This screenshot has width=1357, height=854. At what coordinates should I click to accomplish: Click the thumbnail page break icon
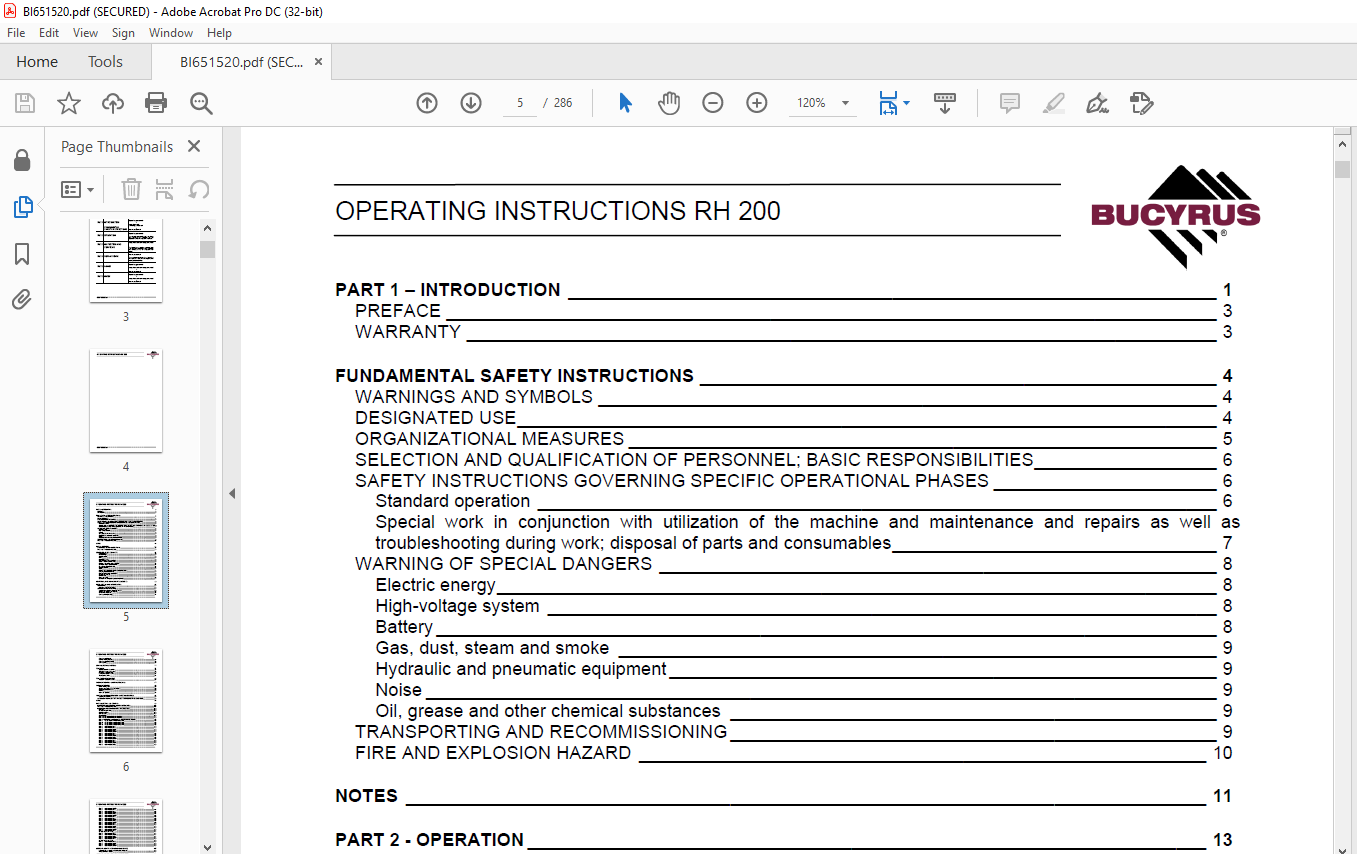[165, 189]
